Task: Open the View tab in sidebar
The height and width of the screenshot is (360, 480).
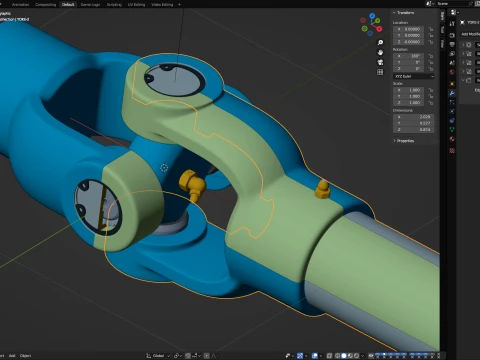Action: (442, 43)
